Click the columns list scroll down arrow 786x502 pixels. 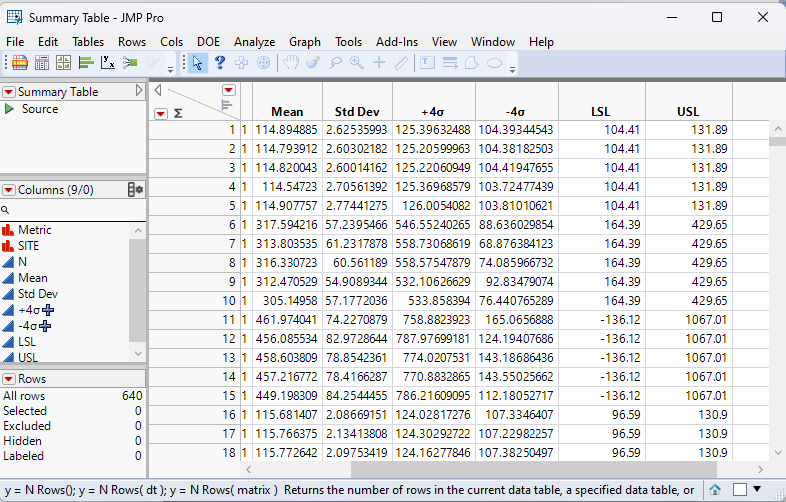[x=138, y=354]
